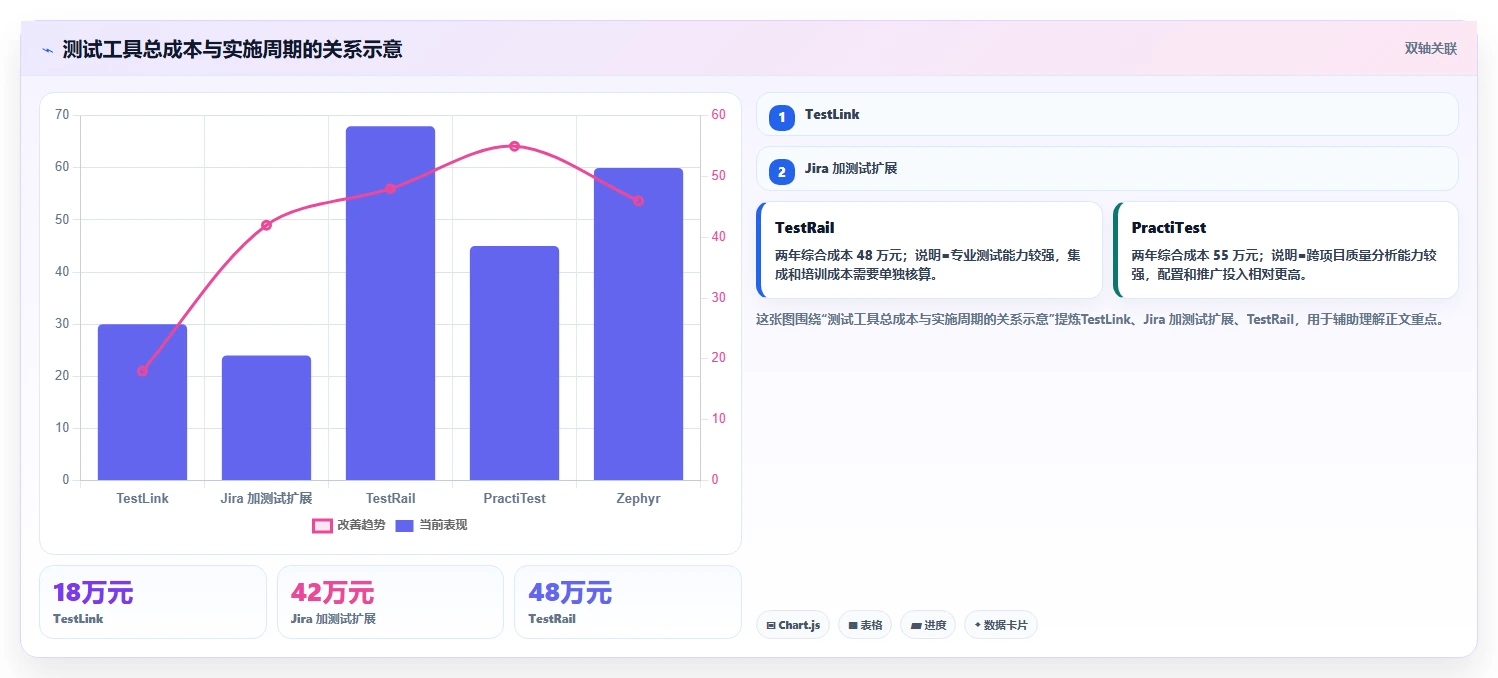Toggle the 改善趋势 legend item

(348, 525)
